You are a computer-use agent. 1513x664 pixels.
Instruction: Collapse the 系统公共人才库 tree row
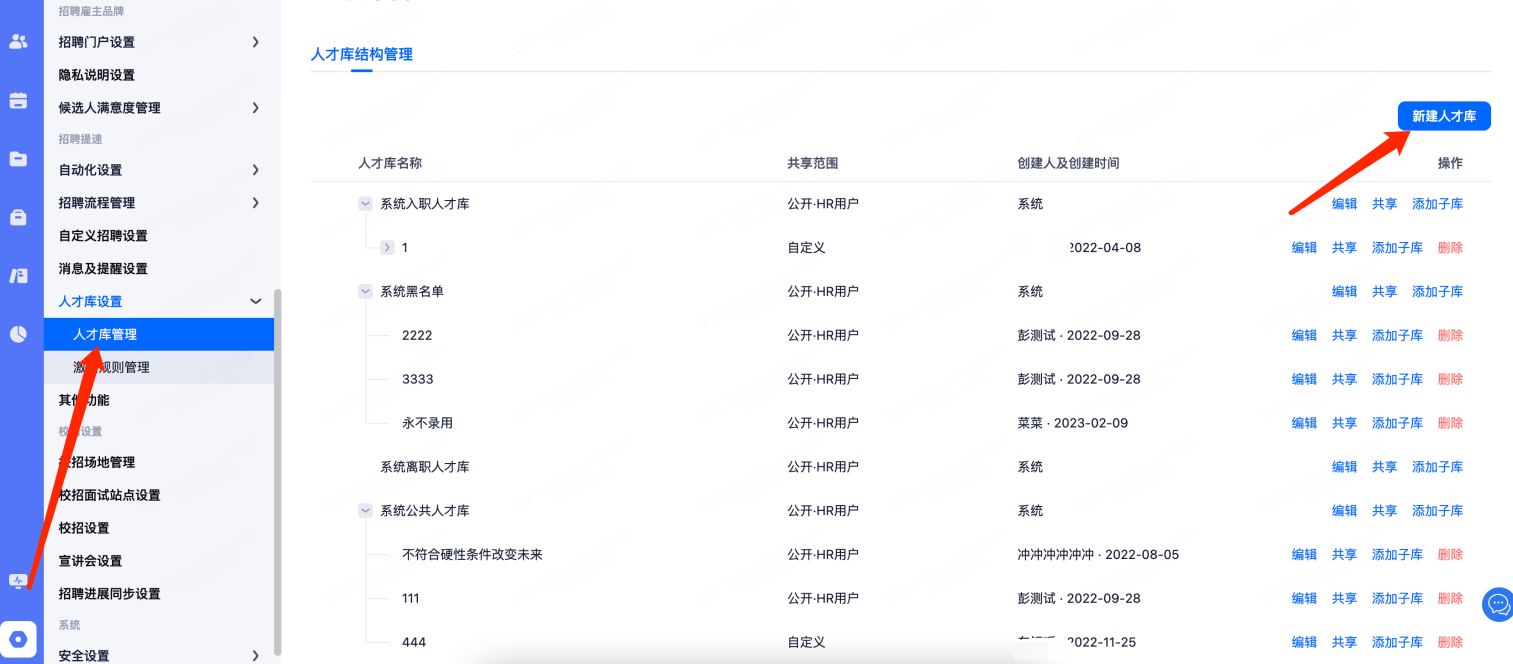tap(365, 511)
